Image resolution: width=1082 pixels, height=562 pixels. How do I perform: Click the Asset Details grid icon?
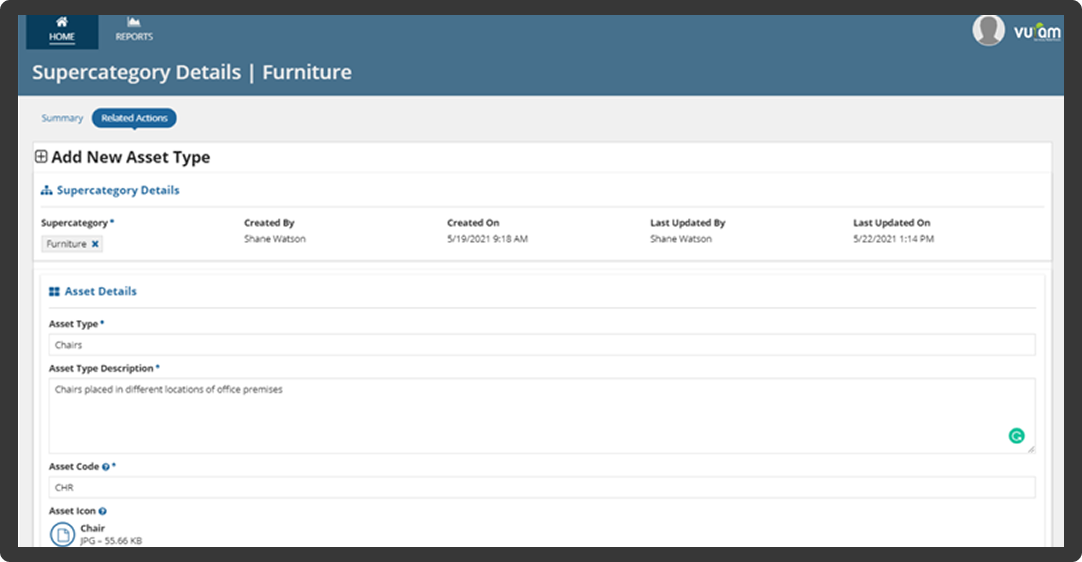(x=55, y=292)
